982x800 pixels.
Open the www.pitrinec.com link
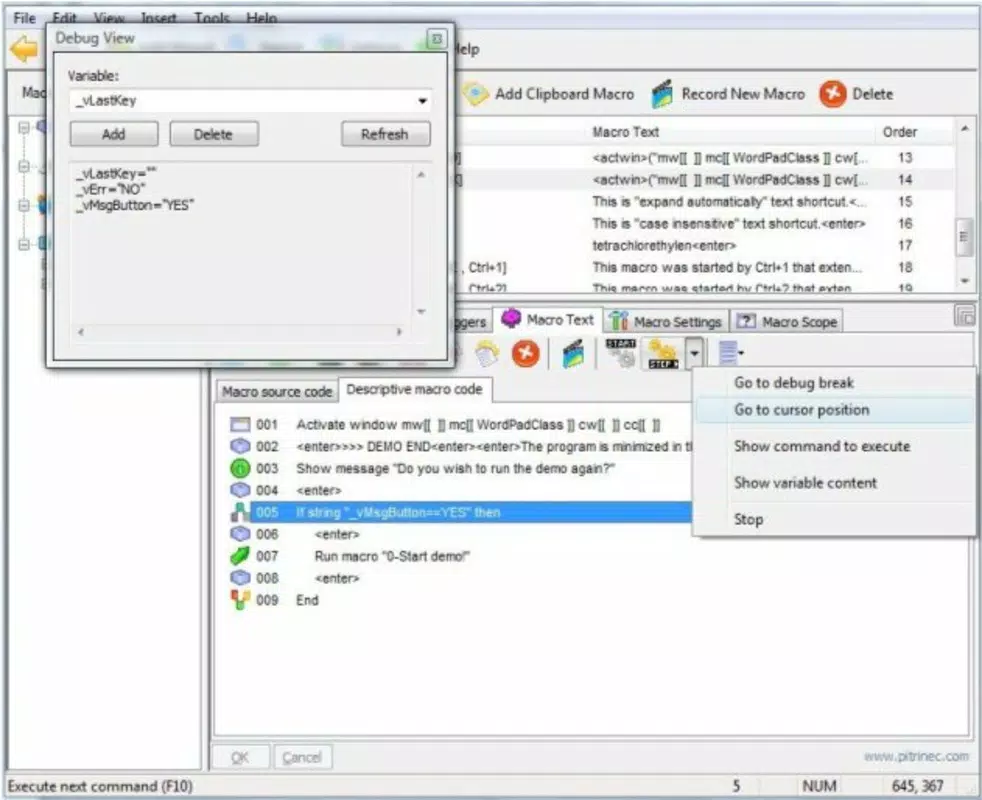pyautogui.click(x=916, y=756)
